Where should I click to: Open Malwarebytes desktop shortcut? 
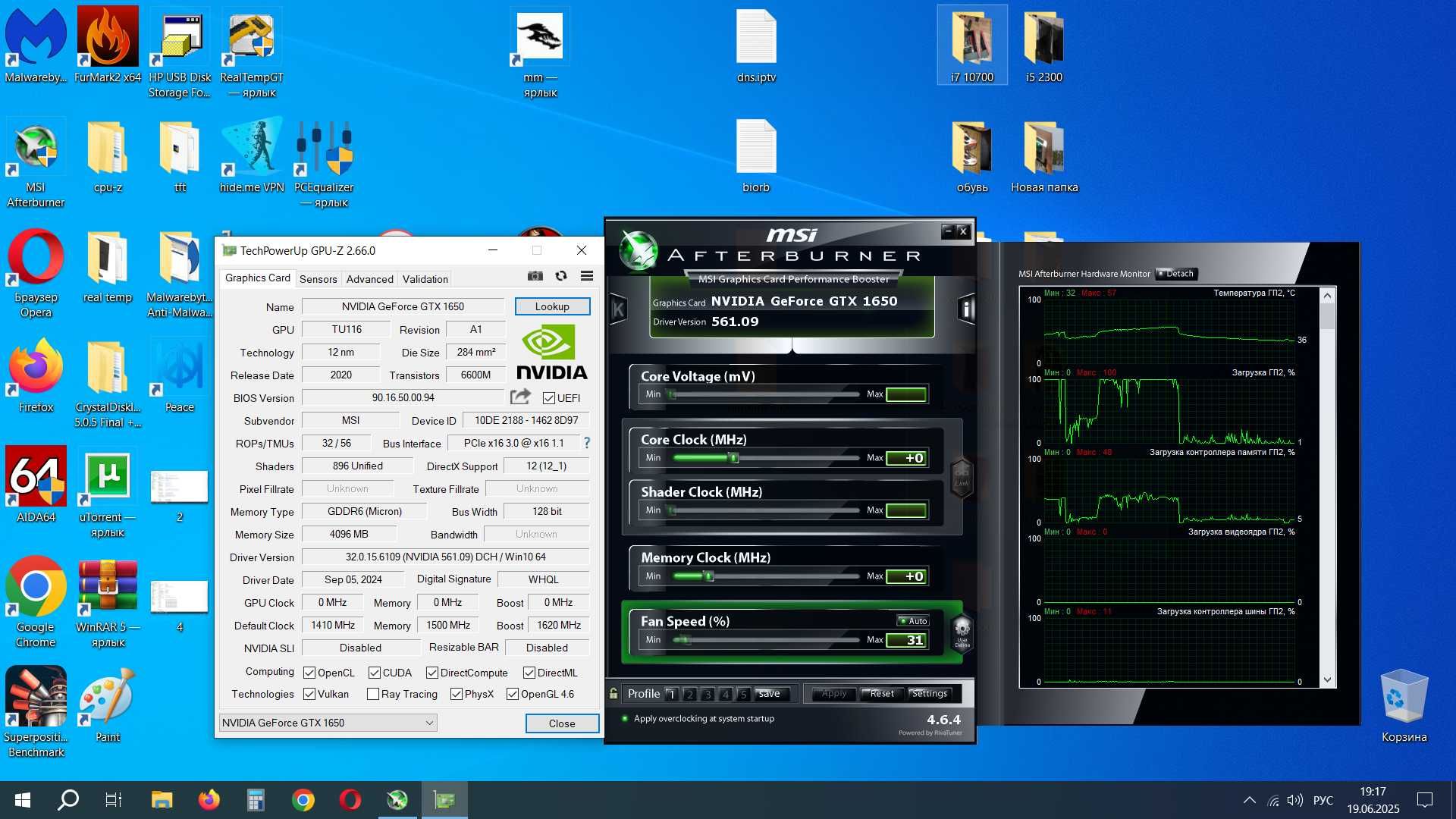coord(36,45)
